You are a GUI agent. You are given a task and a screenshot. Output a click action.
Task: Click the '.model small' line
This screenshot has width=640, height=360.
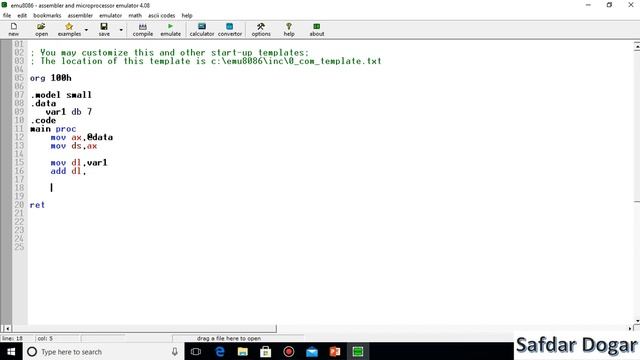coord(61,95)
